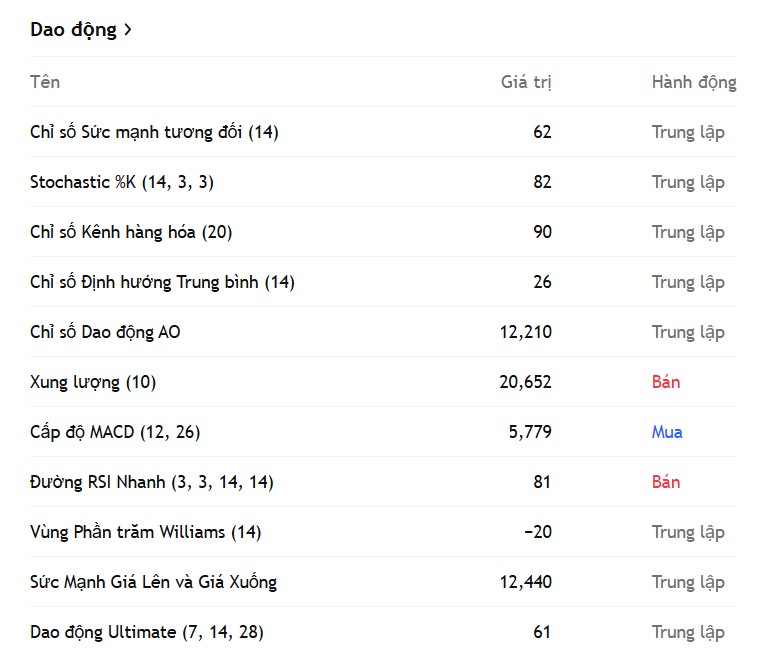Expand the chevron arrow beside Dao động
This screenshot has height=667, width=761.
click(x=128, y=30)
